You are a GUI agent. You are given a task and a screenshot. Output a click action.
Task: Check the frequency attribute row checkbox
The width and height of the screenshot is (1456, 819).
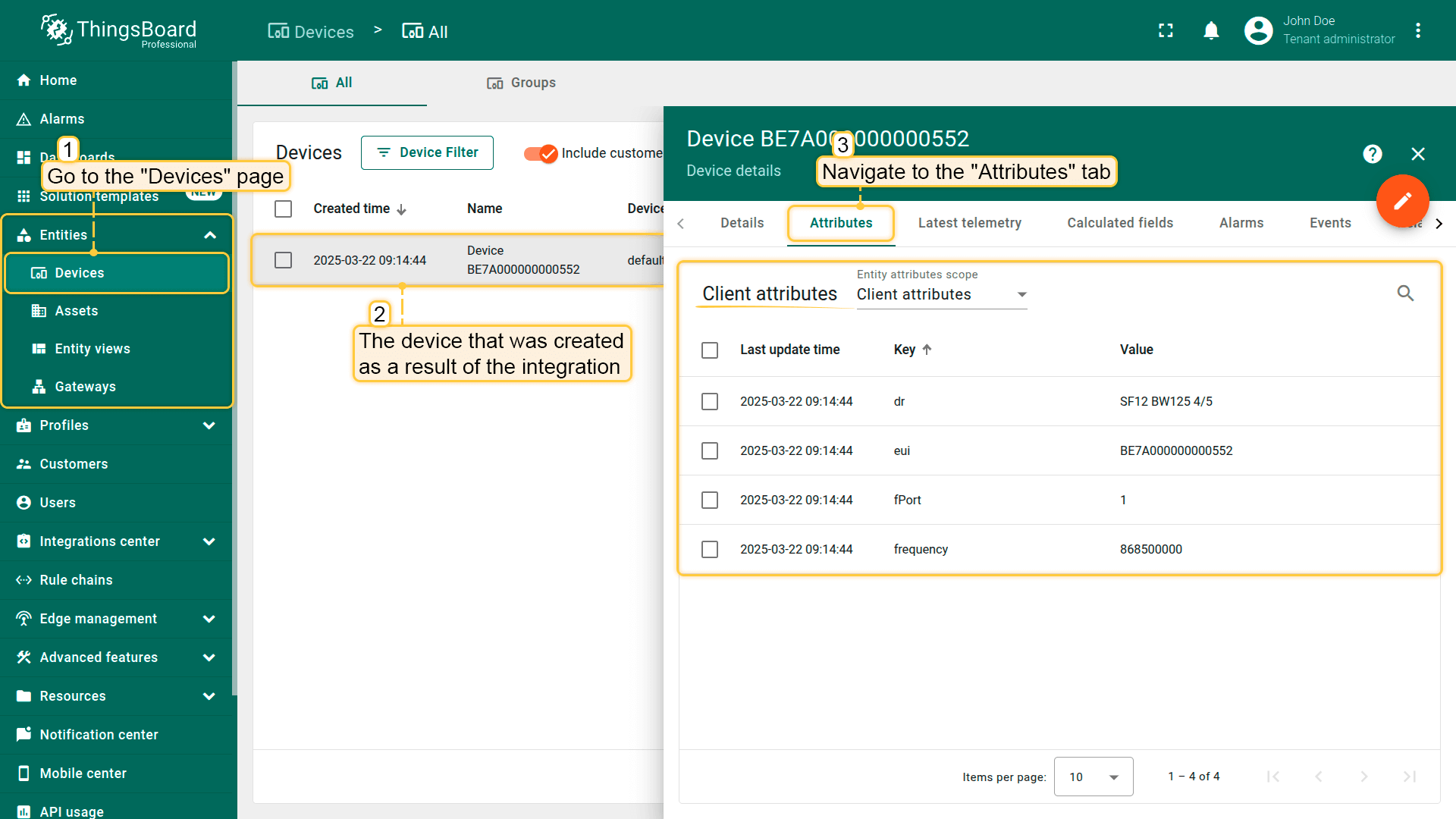tap(710, 549)
